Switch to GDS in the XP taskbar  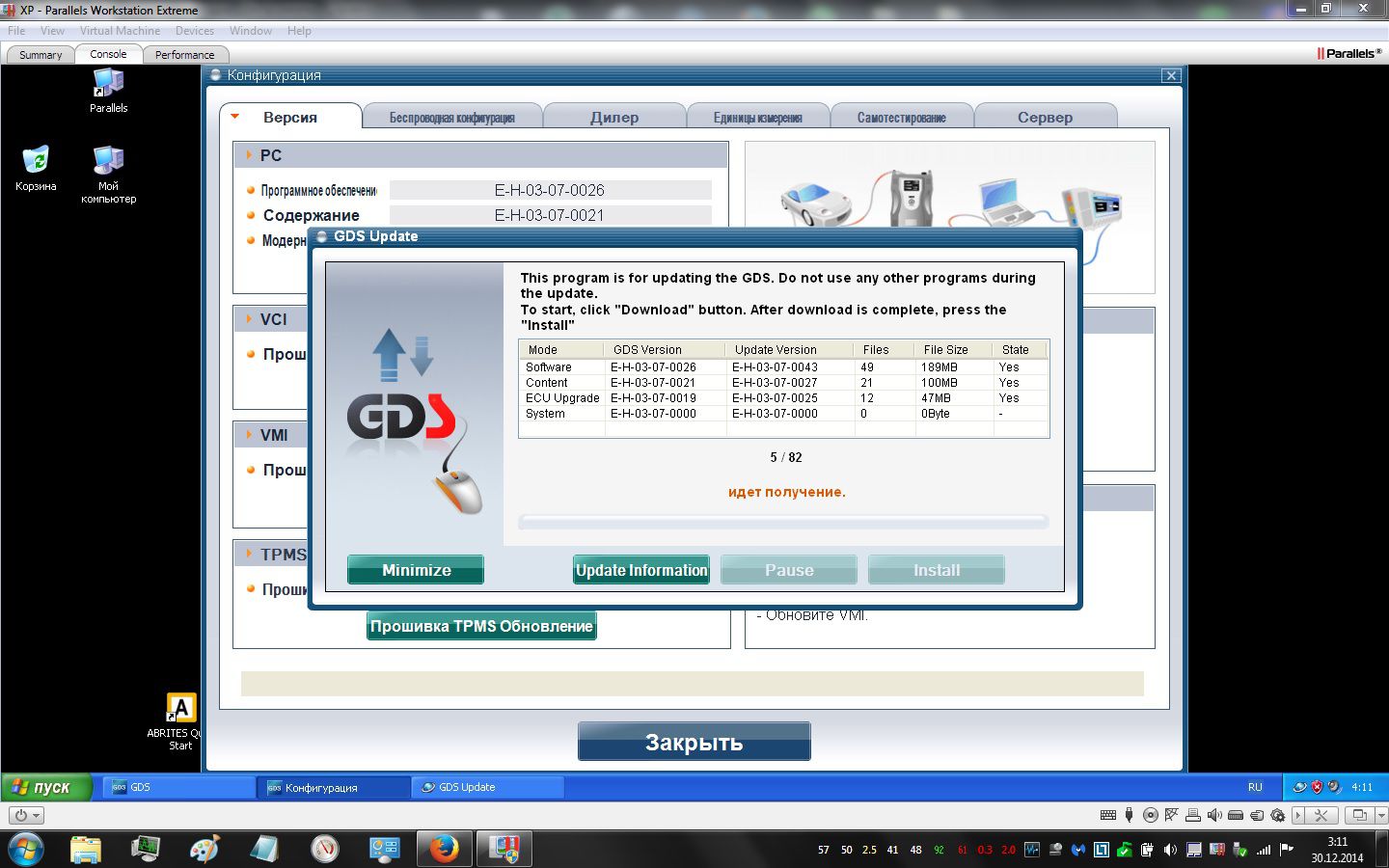(178, 787)
